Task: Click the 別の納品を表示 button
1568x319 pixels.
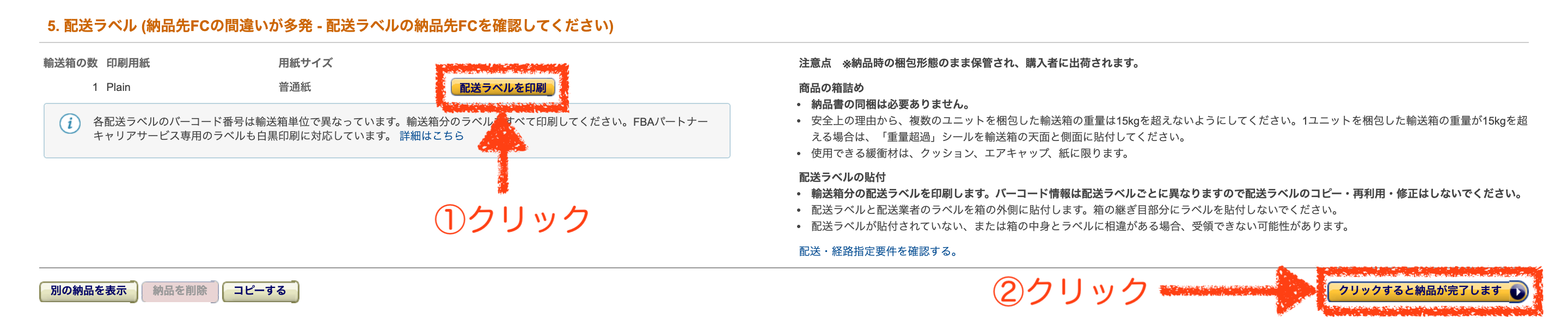Action: point(88,291)
